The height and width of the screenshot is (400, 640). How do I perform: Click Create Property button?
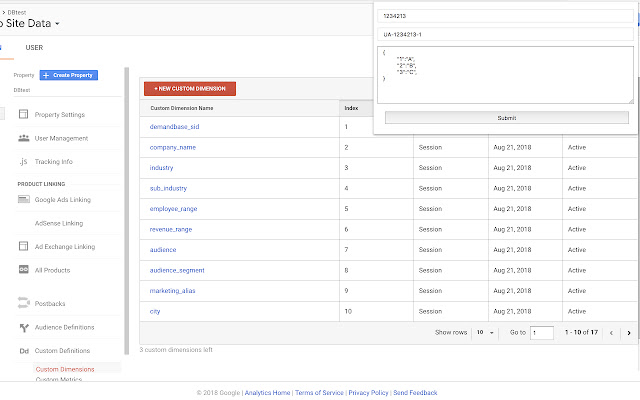point(69,75)
